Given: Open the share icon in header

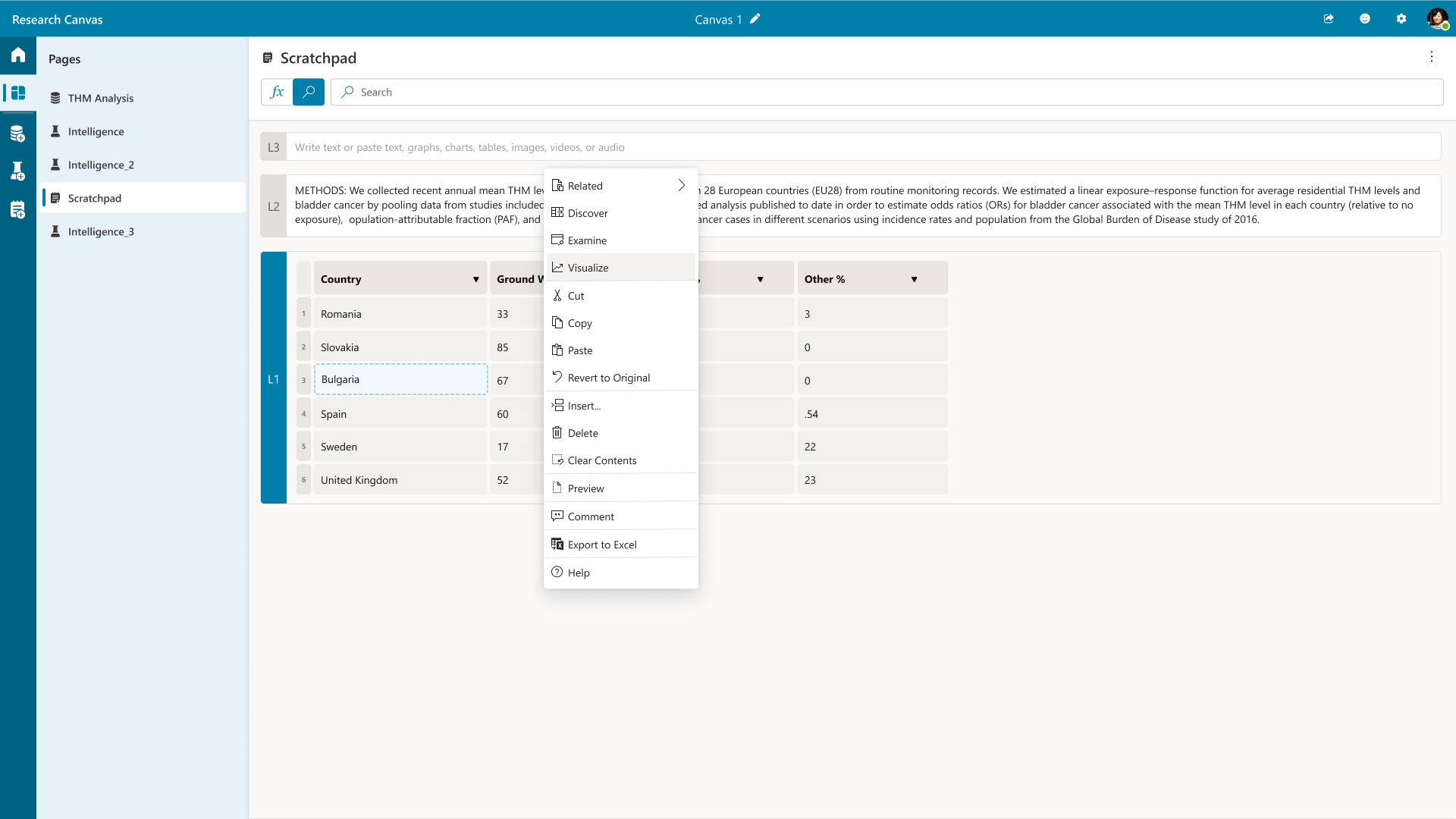Looking at the screenshot, I should tap(1329, 19).
